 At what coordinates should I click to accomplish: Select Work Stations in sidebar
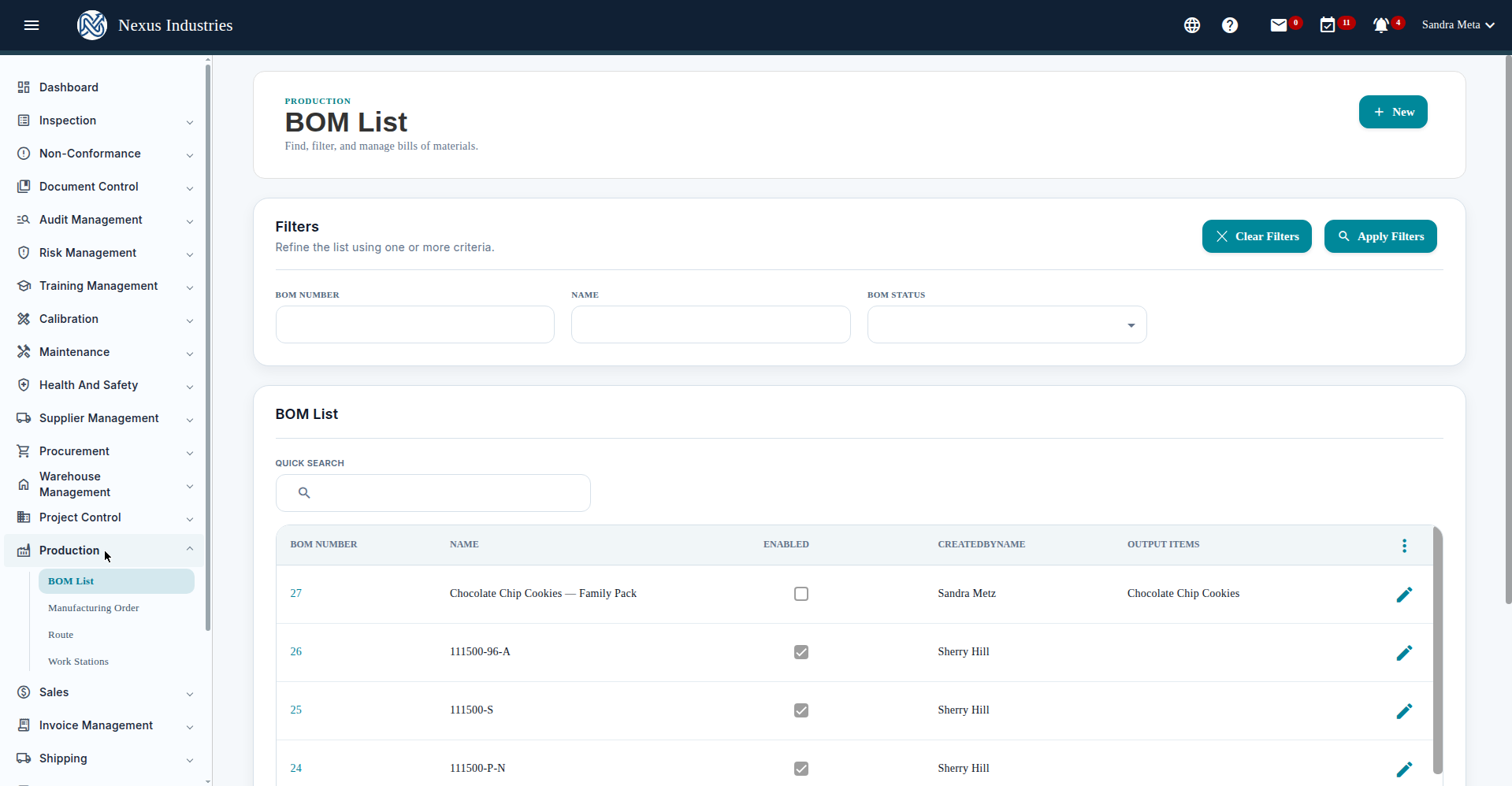(x=78, y=662)
